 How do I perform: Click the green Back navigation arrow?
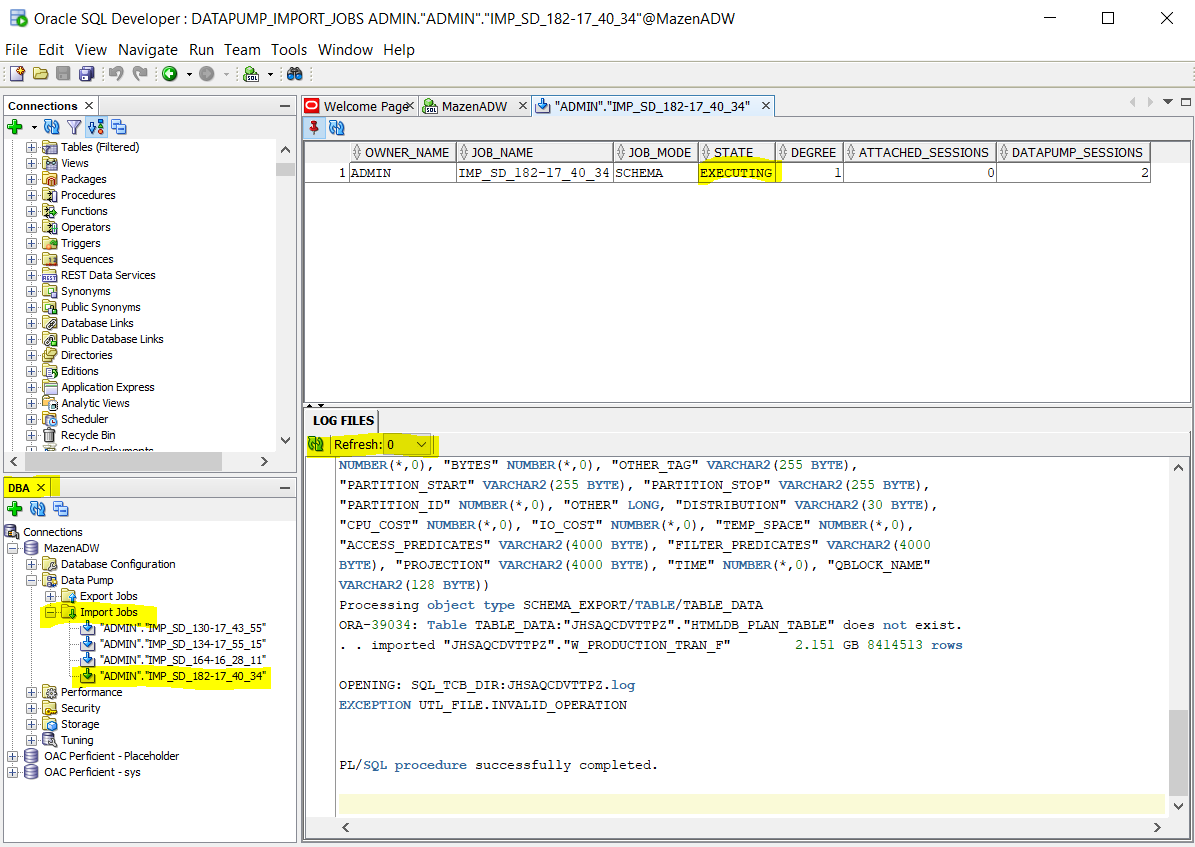pyautogui.click(x=170, y=74)
